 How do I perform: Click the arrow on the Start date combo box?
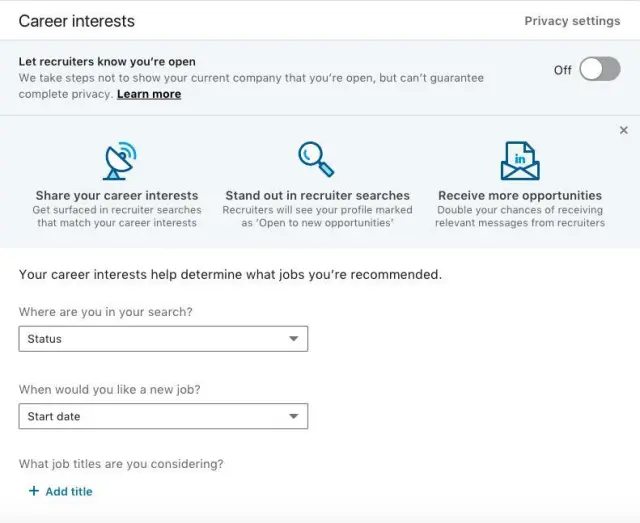point(294,416)
